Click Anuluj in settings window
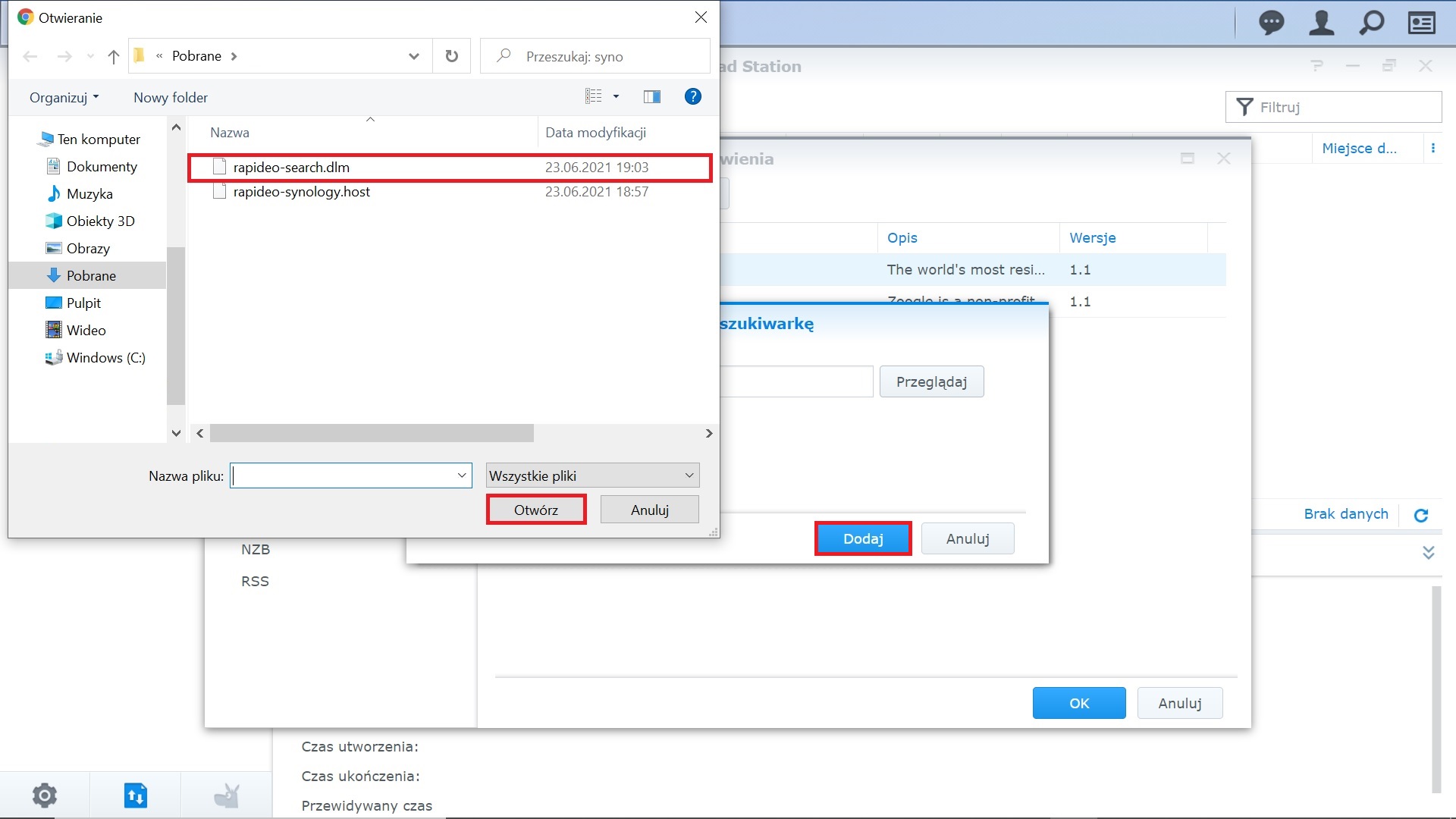 [x=1180, y=704]
